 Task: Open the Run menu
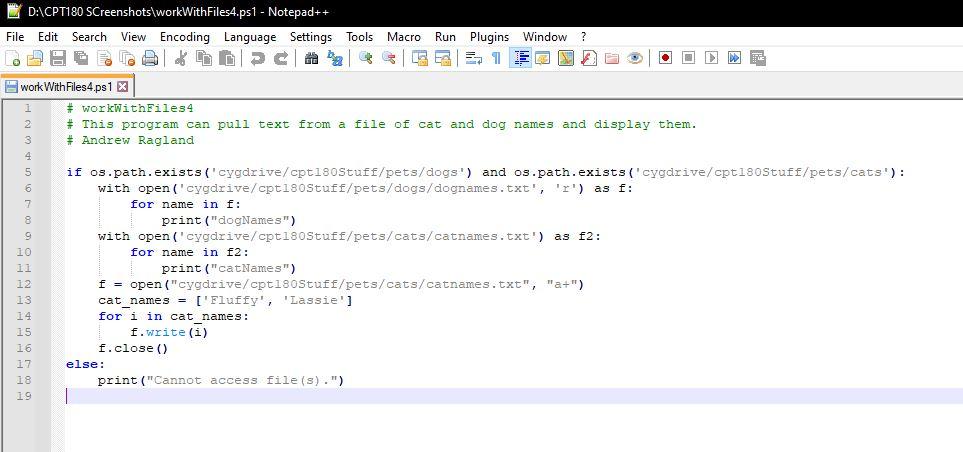click(x=445, y=37)
